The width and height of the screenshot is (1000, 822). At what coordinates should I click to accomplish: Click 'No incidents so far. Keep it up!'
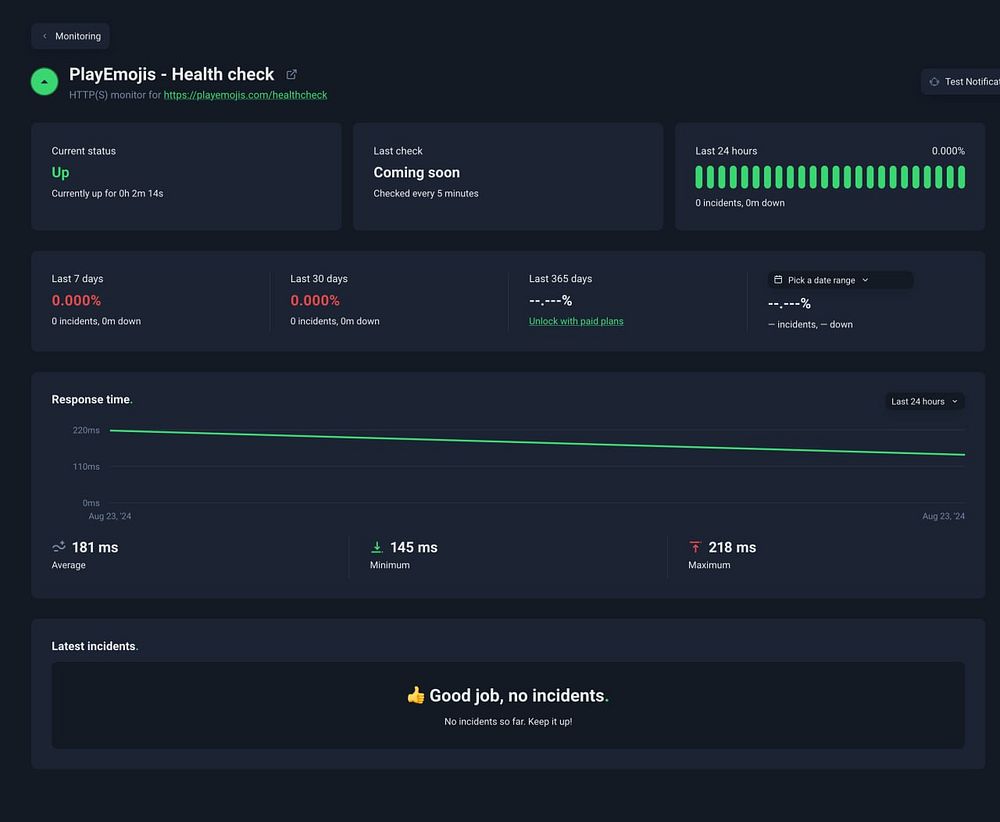pos(508,721)
